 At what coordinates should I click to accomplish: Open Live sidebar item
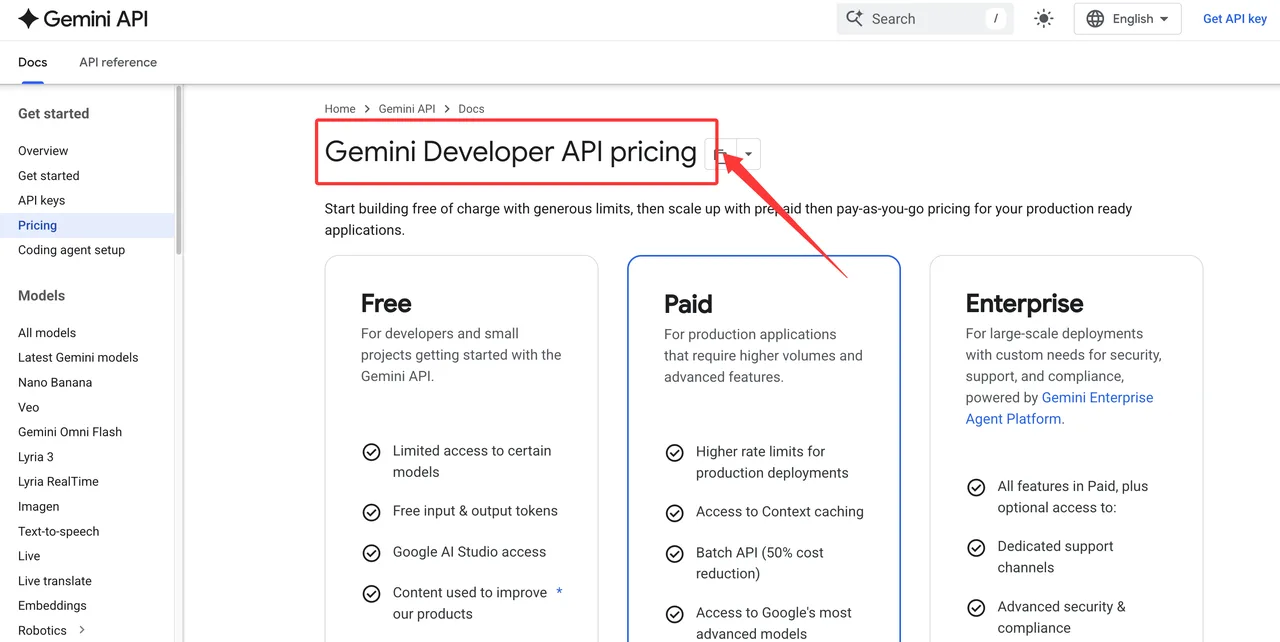[29, 556]
